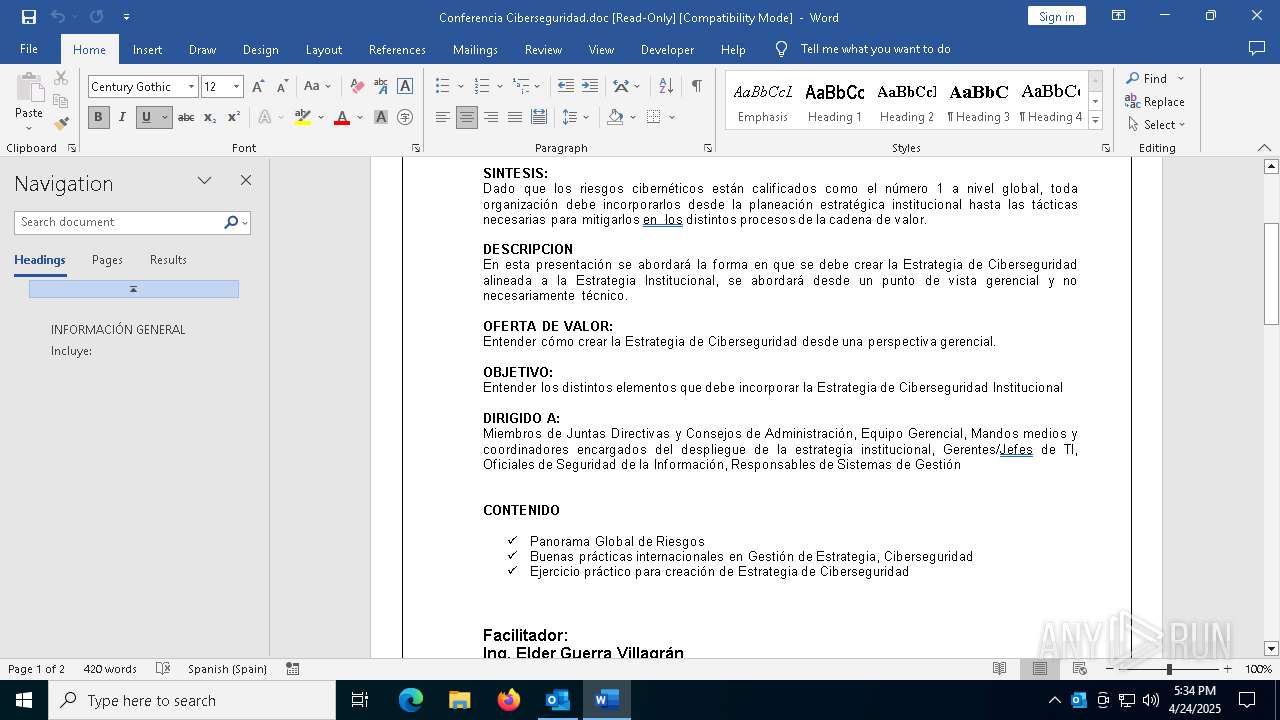Expand Styles gallery more arrow
This screenshot has height=720, width=1280.
click(x=1096, y=122)
